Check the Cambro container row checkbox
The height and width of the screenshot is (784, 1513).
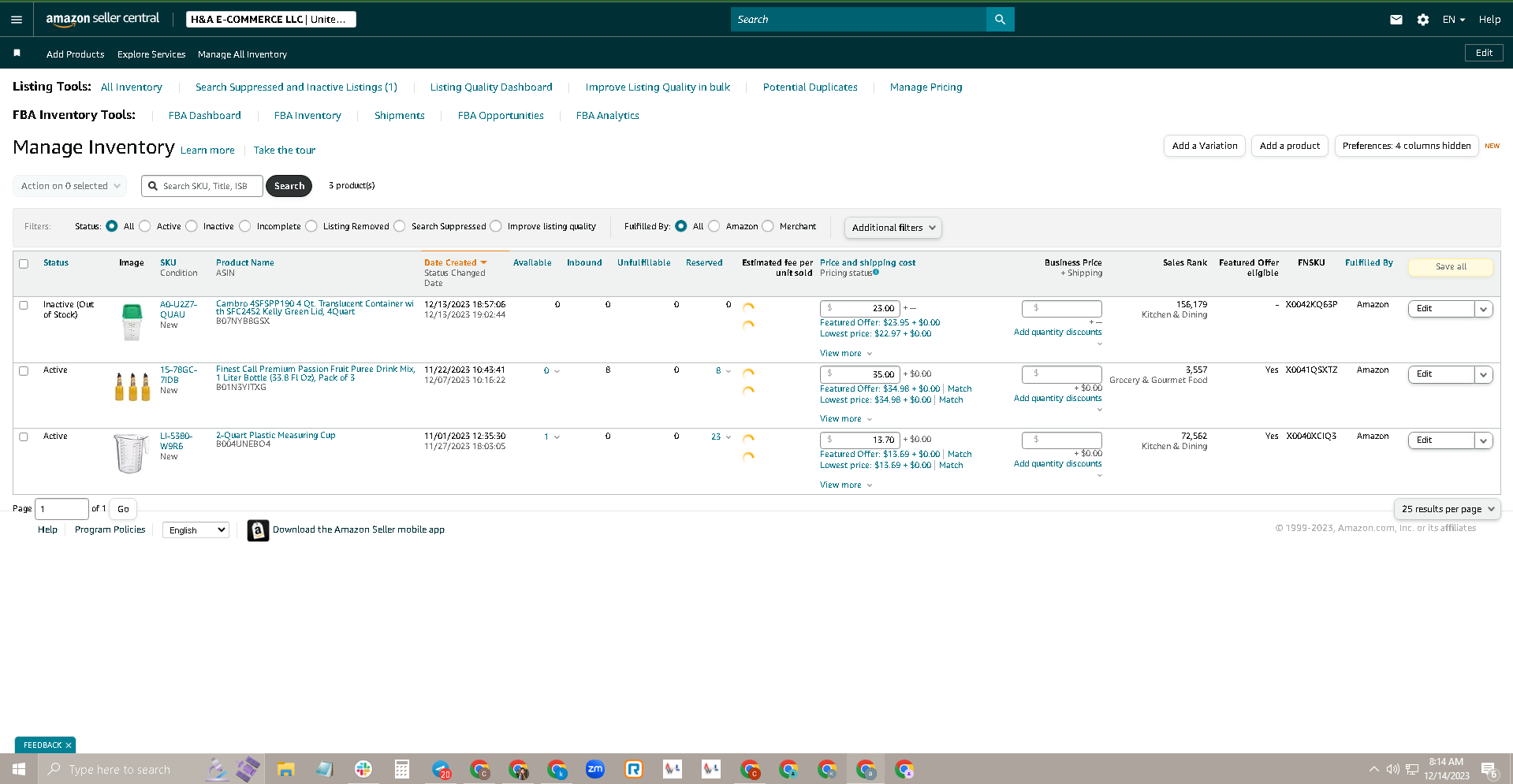point(24,305)
